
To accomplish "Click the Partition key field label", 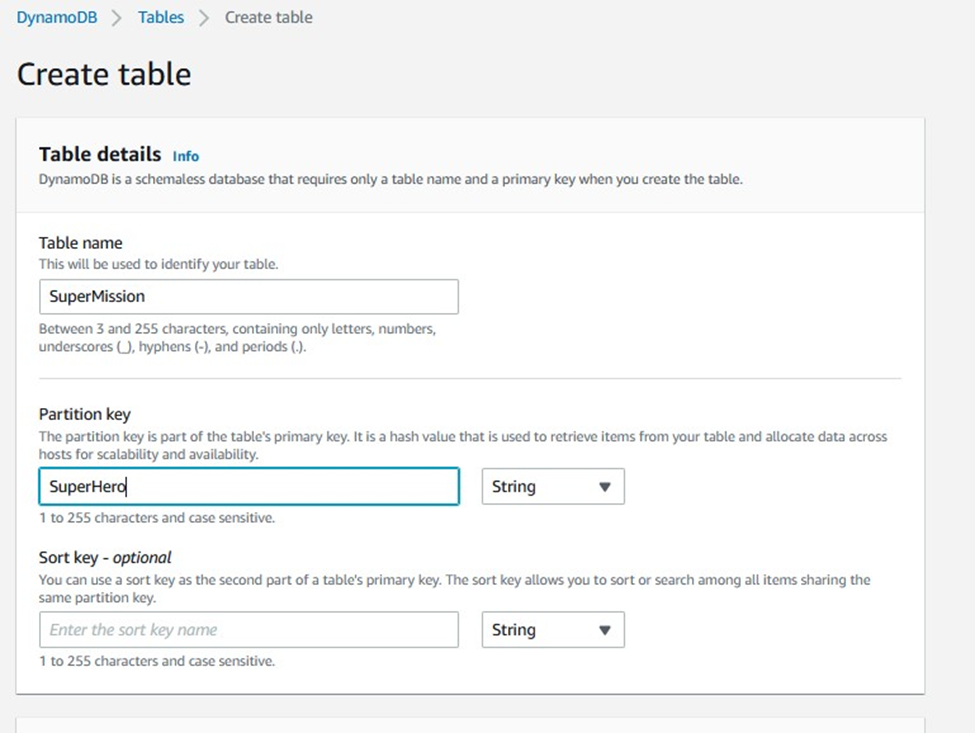I will (85, 414).
